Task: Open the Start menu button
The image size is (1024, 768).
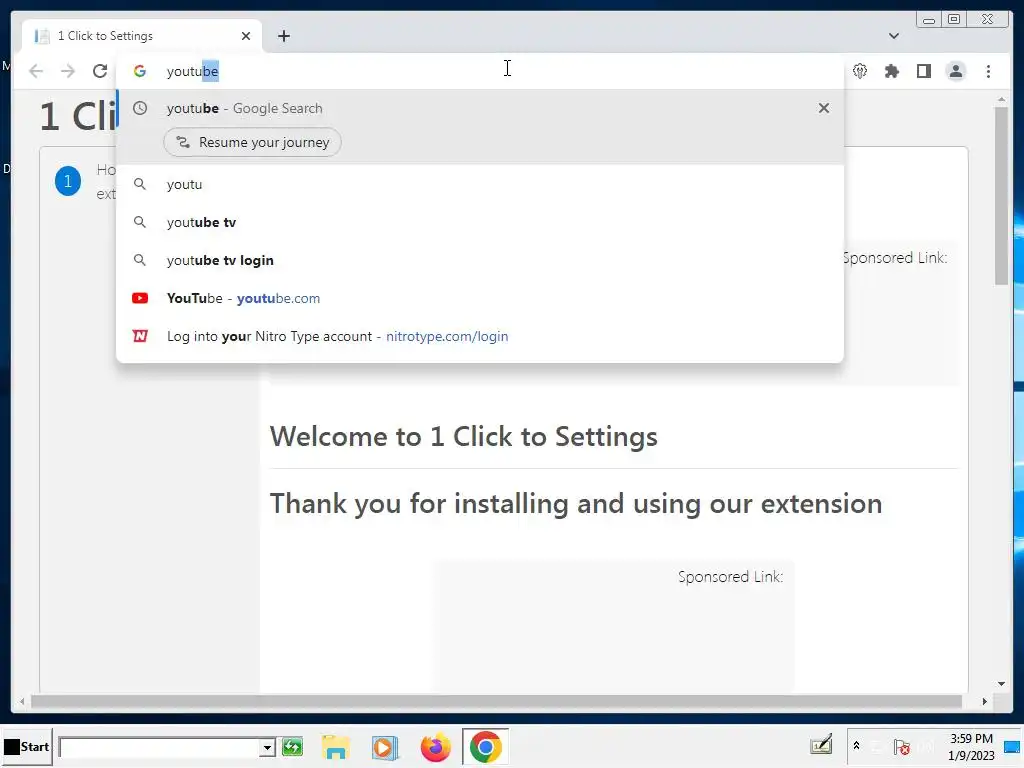Action: point(26,746)
